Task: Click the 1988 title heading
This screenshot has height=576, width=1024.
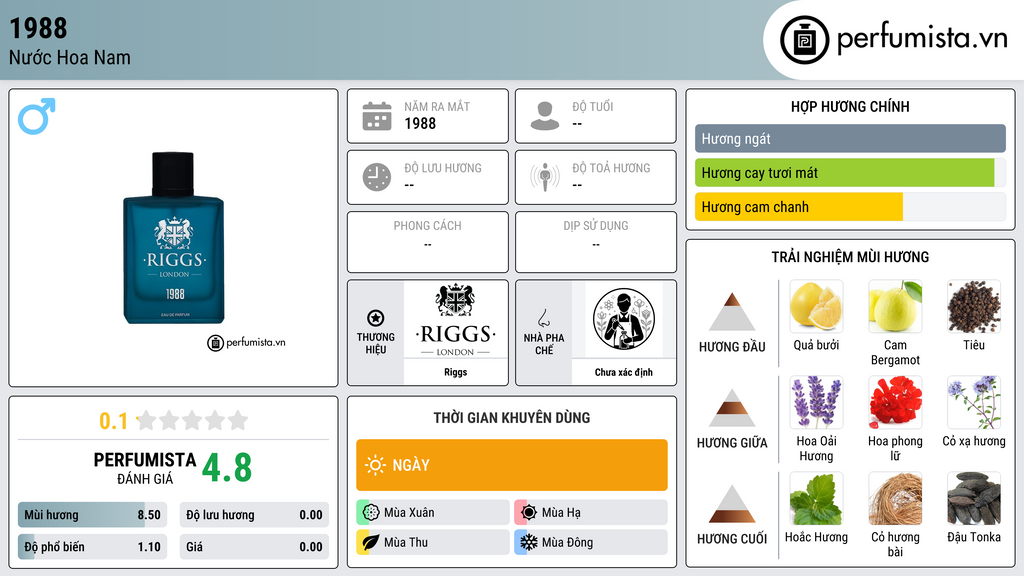Action: click(38, 28)
